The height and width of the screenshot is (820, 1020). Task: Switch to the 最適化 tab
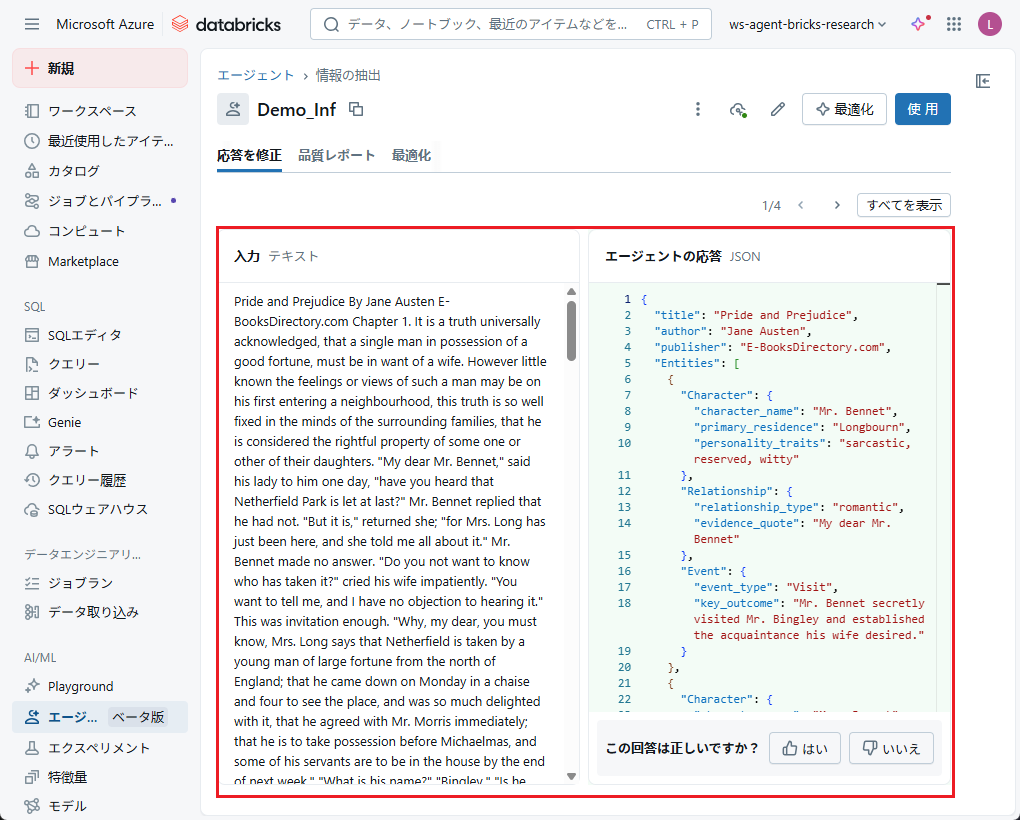411,155
